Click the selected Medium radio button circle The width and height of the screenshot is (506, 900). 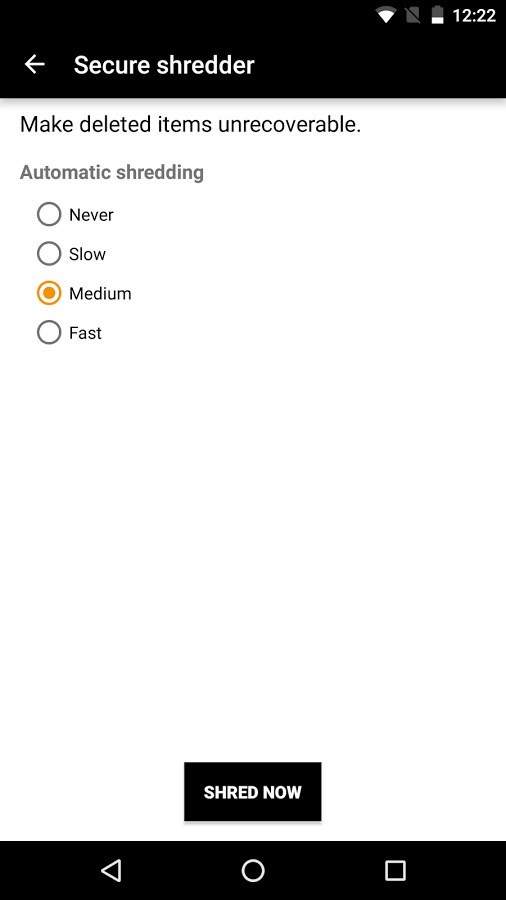[x=49, y=293]
